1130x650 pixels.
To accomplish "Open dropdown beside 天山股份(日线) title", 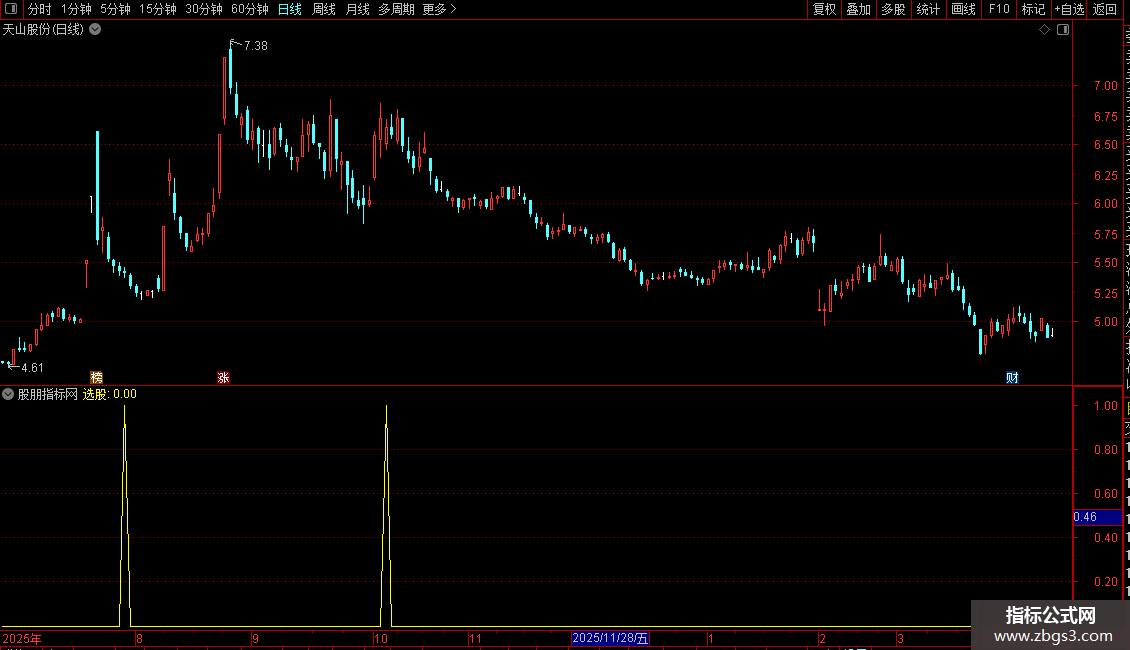I will click(95, 30).
